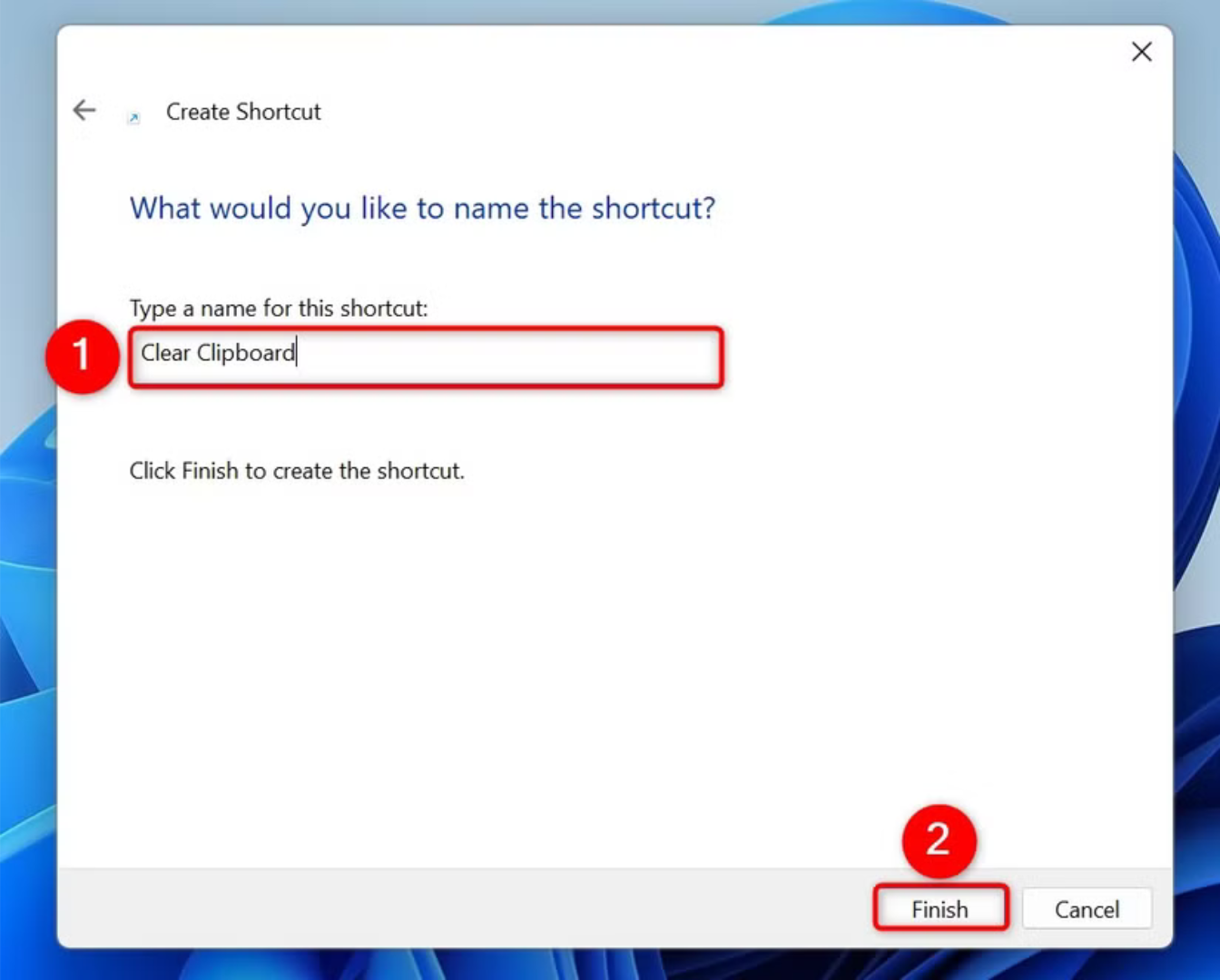
Task: Click inside the shortcut name field
Action: coord(427,356)
